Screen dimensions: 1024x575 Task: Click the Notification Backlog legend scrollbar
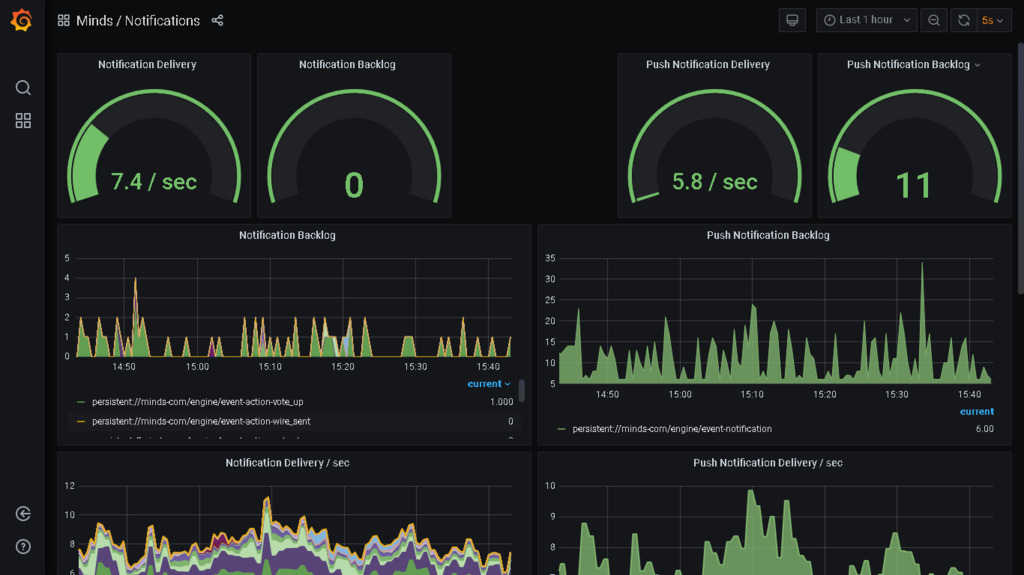coord(522,391)
